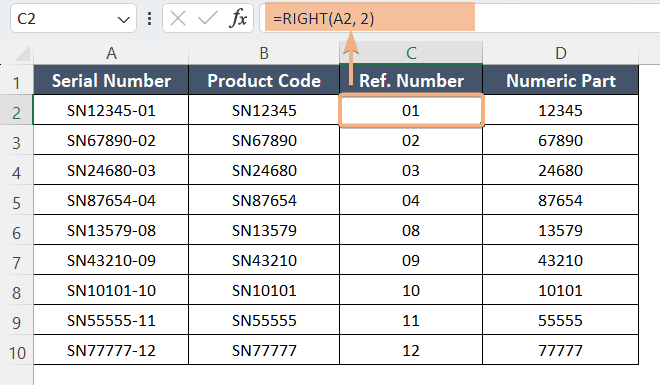Click the three-dot formula bar resize handle

(149, 19)
